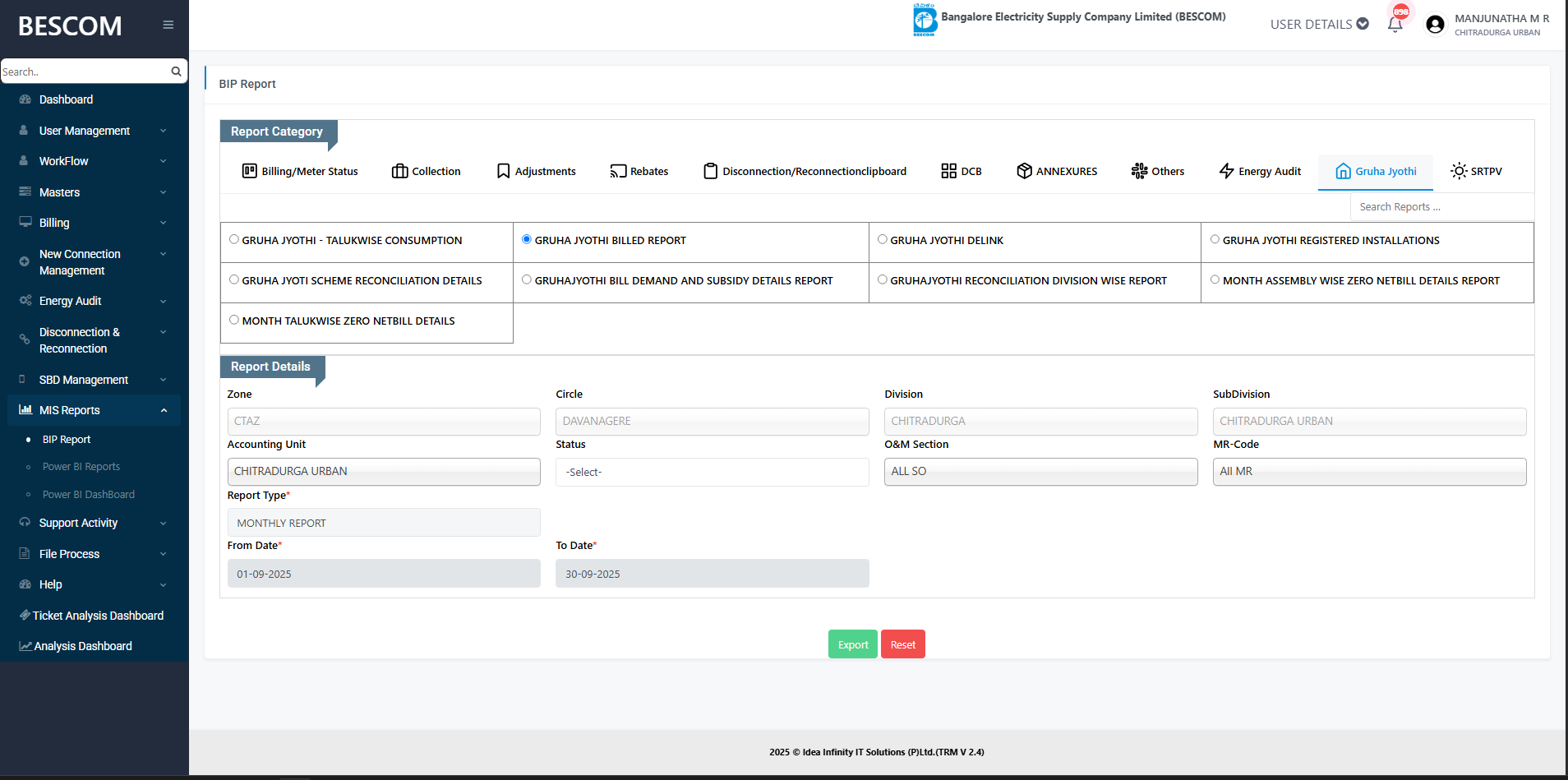The width and height of the screenshot is (1568, 780).
Task: Choose Month Talukwise Zero Netbill Details
Action: [x=234, y=321]
